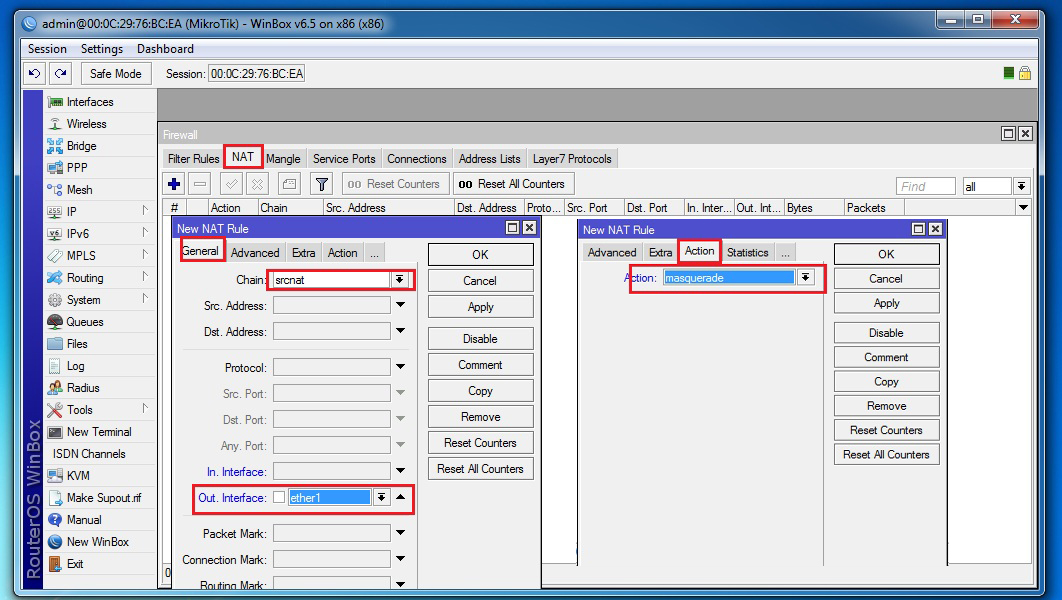Screen dimensions: 1062x600
Task: Click the Session address field
Action: (257, 73)
